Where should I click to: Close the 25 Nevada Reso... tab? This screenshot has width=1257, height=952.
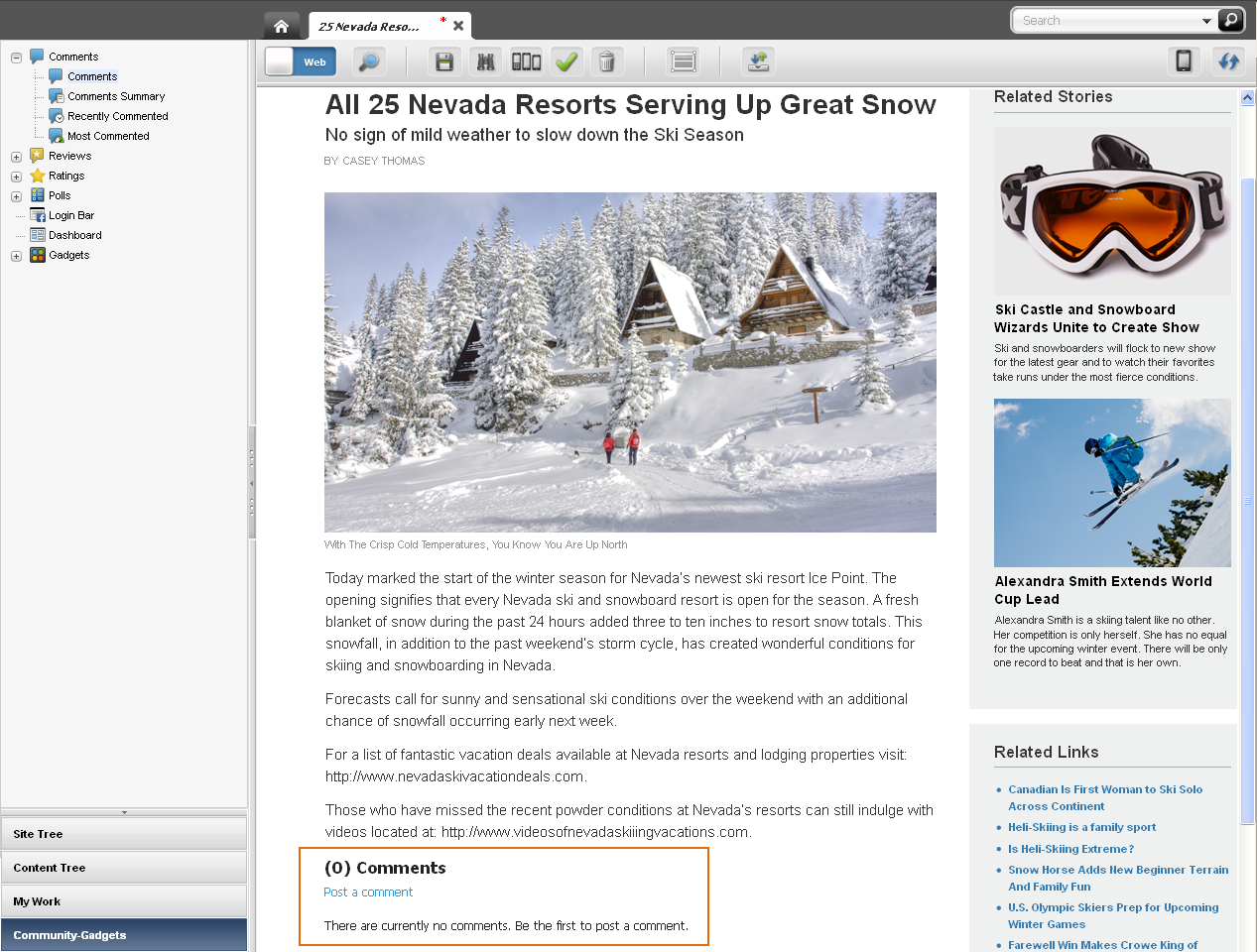click(x=458, y=27)
